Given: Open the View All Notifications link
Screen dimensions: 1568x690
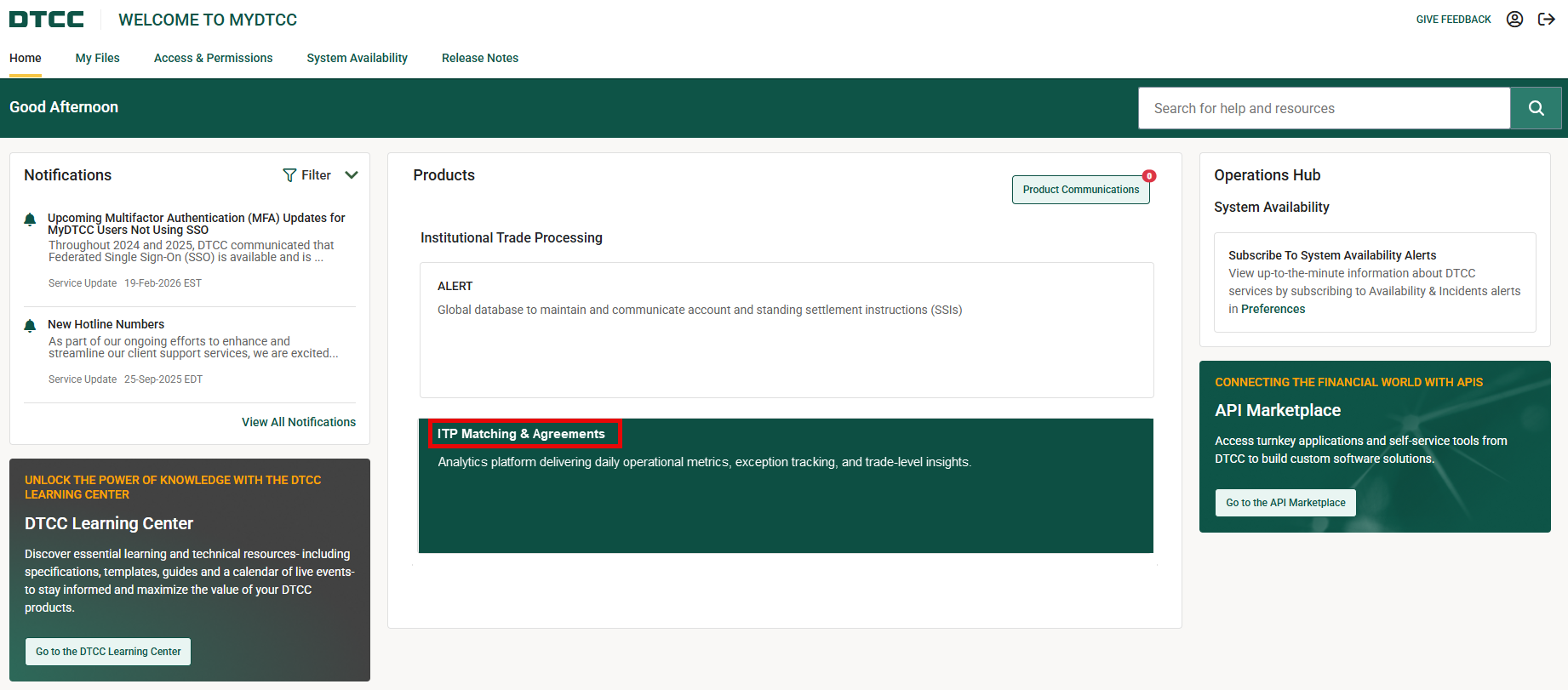Looking at the screenshot, I should click(299, 422).
